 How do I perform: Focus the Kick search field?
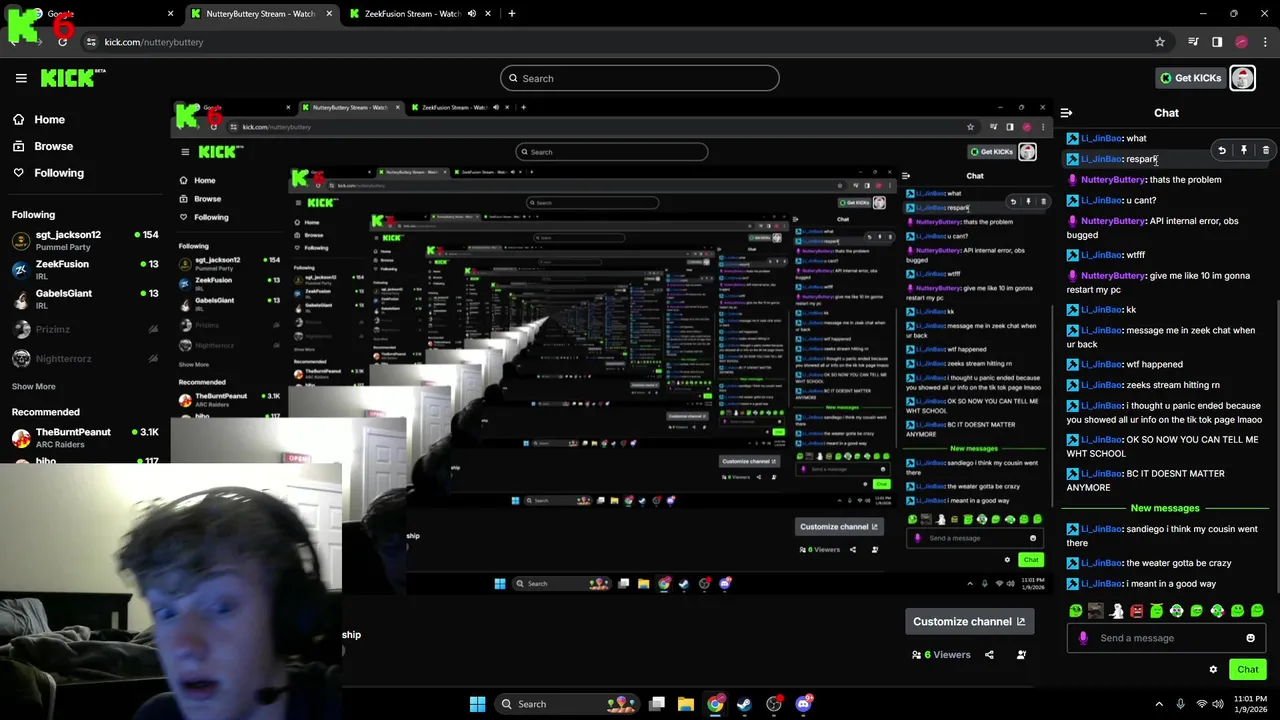pos(640,78)
